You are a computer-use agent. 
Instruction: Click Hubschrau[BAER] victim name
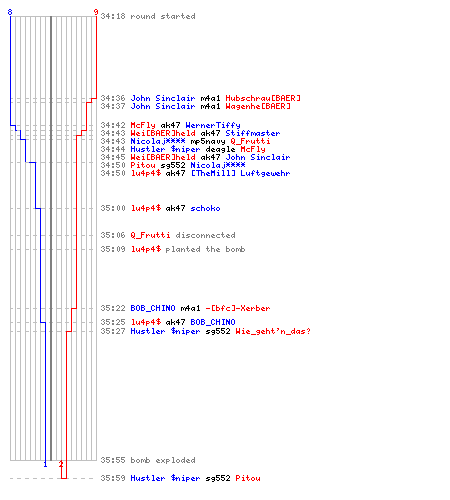263,98
